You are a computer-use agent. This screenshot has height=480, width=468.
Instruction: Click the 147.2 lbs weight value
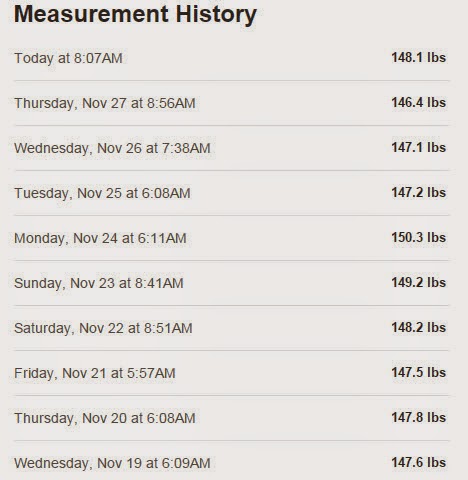(x=418, y=192)
